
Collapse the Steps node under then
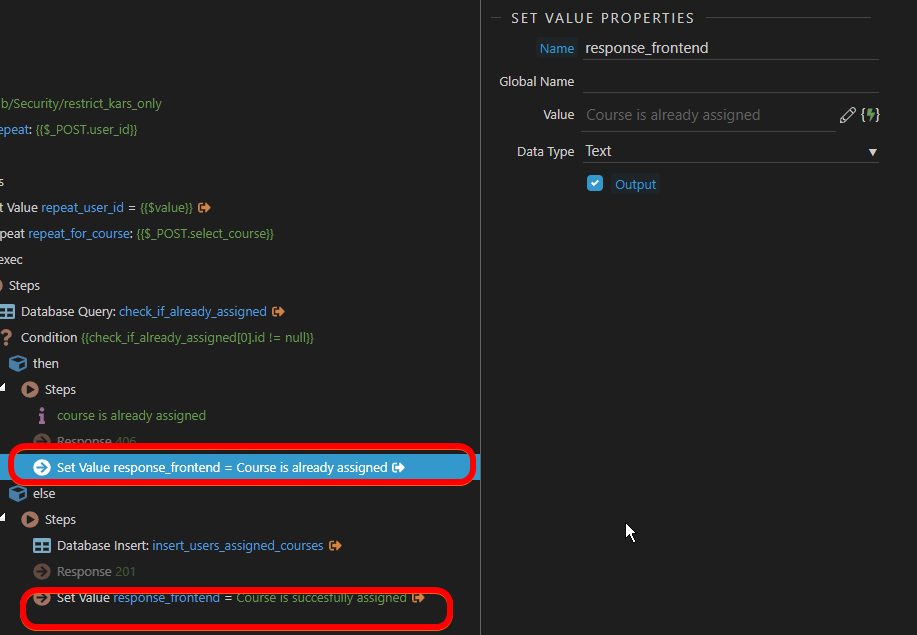(x=3, y=387)
